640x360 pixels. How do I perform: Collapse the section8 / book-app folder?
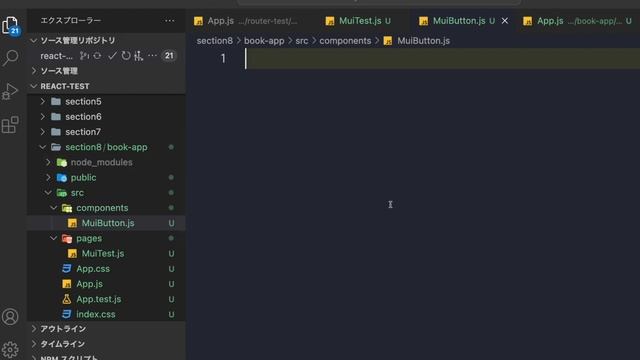[106, 147]
